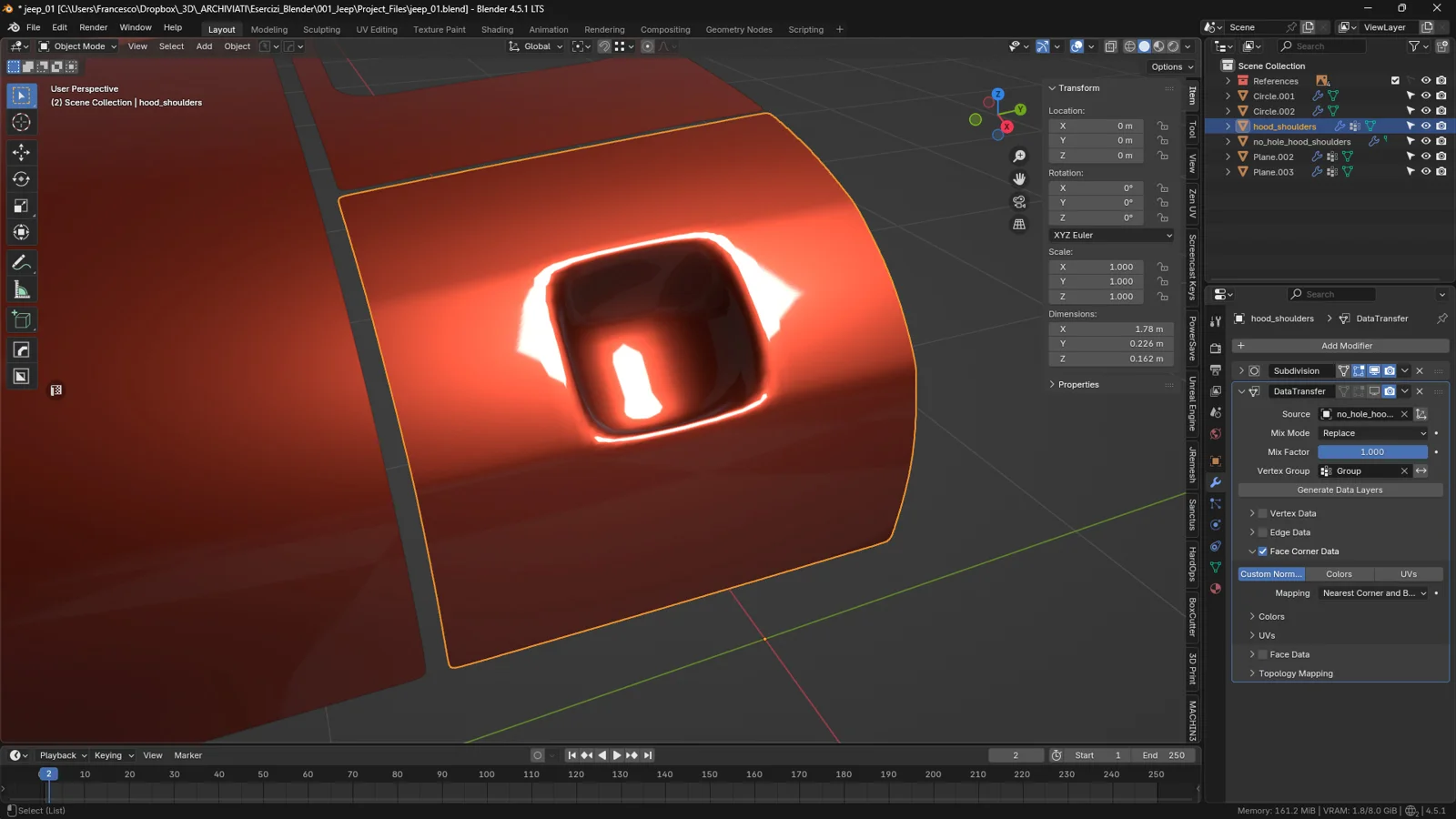Open the Object Mode dropdown
The width and height of the screenshot is (1456, 819).
click(x=77, y=46)
